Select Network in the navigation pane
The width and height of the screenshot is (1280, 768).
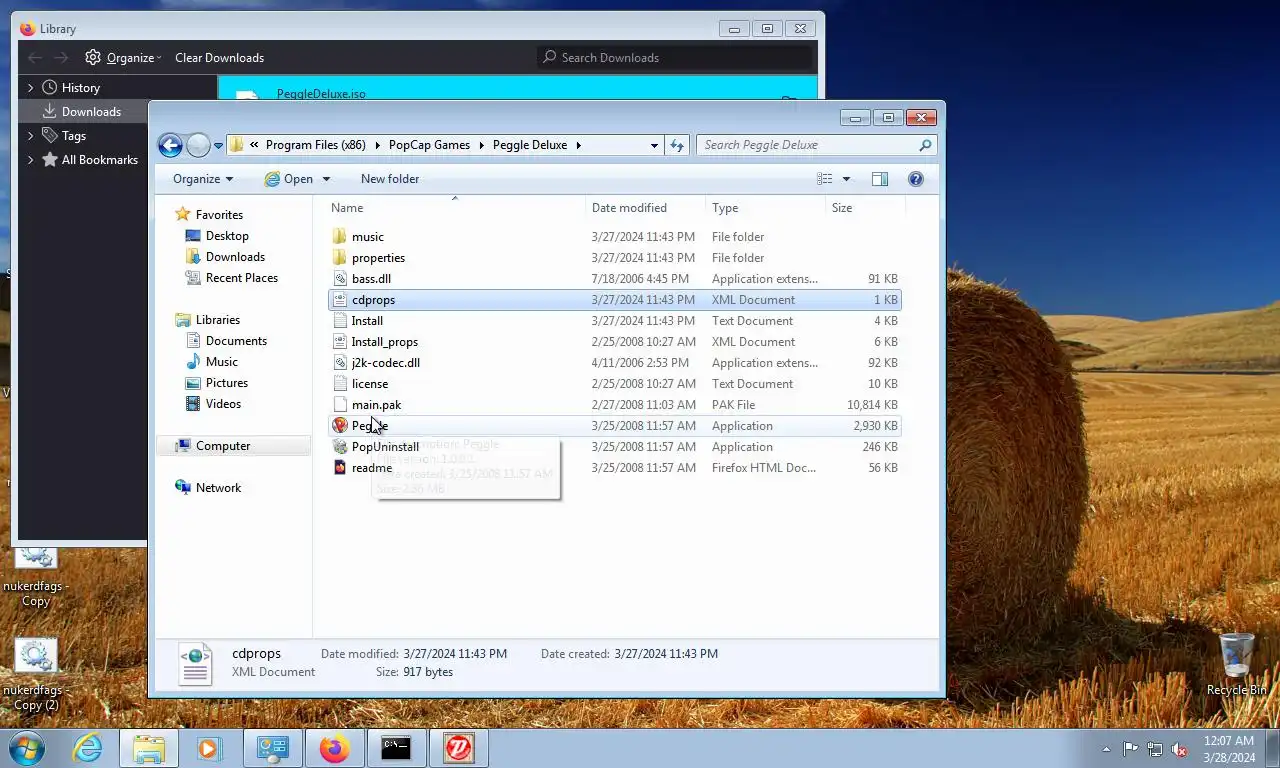[218, 488]
